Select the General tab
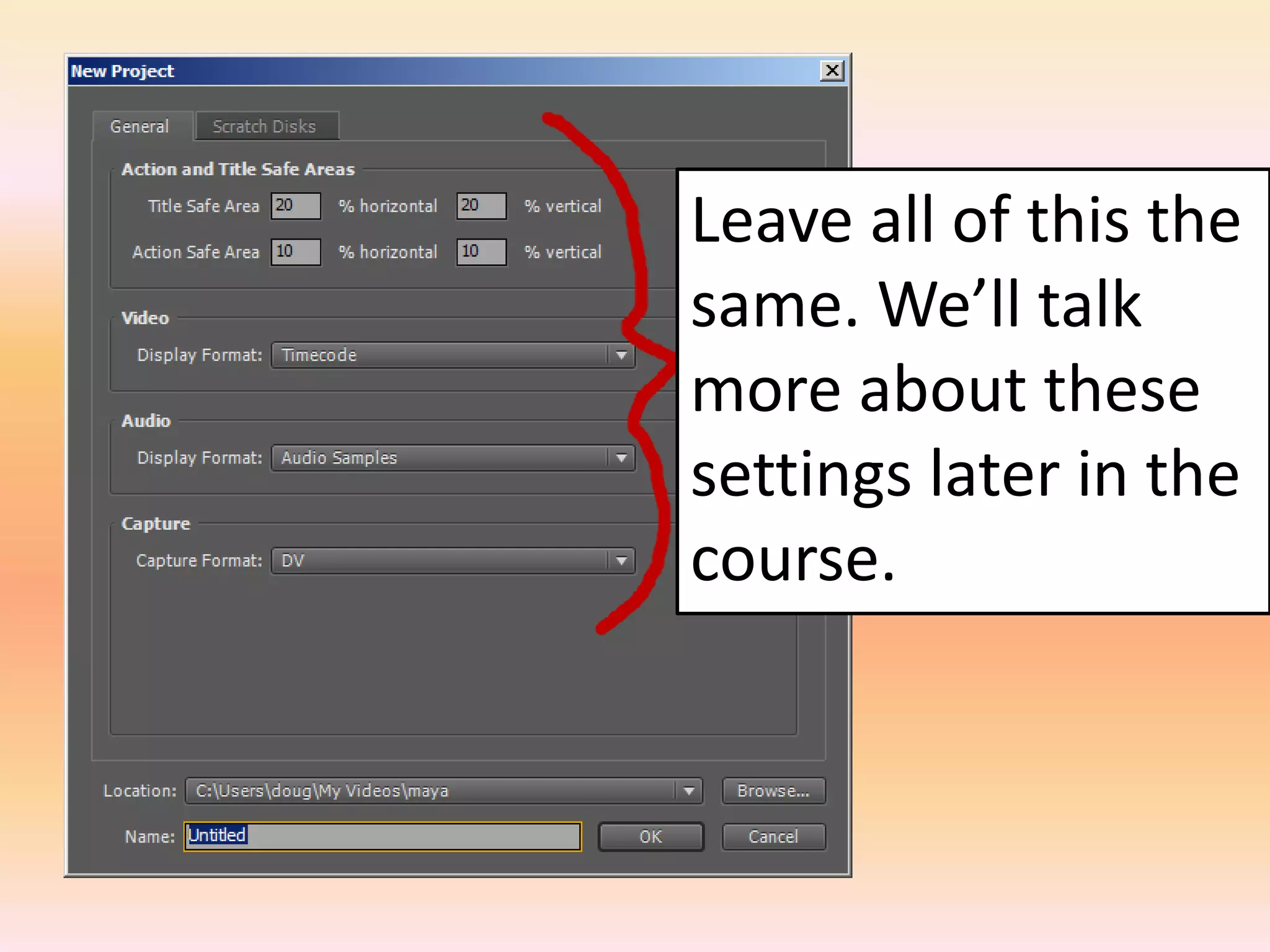 [x=142, y=126]
